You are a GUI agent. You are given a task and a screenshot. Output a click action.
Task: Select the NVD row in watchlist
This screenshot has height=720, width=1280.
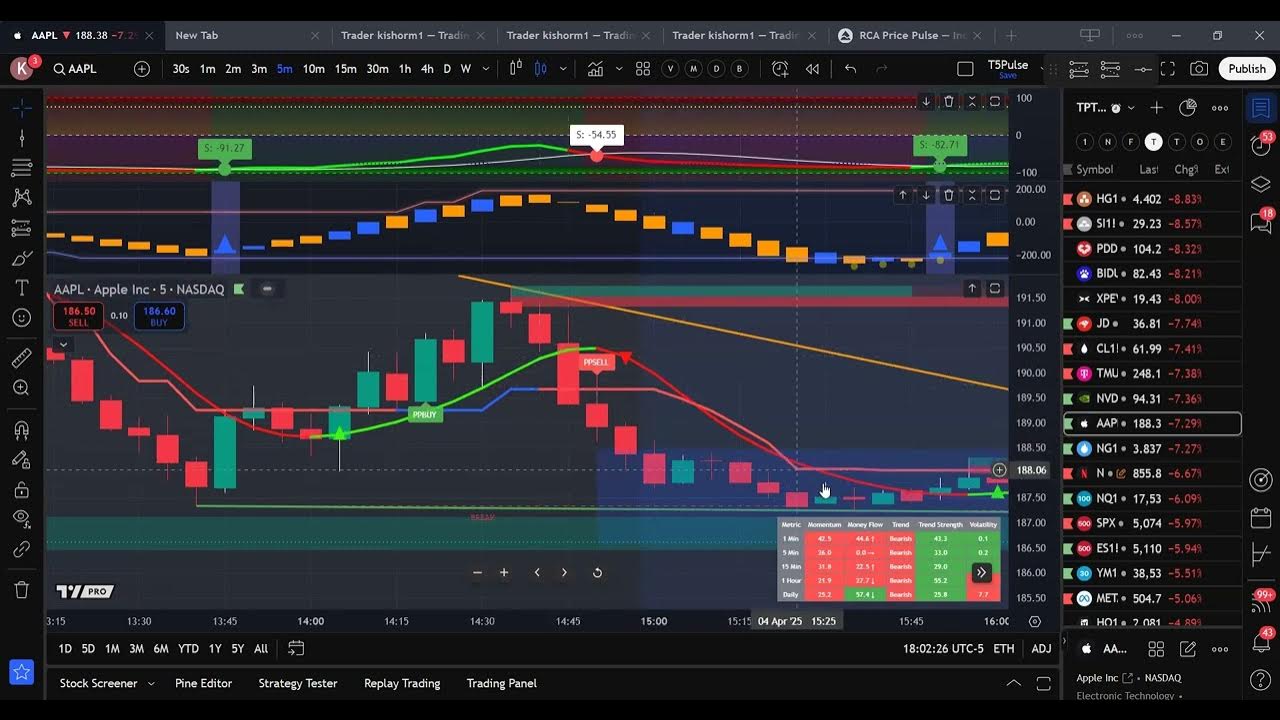click(x=1151, y=399)
